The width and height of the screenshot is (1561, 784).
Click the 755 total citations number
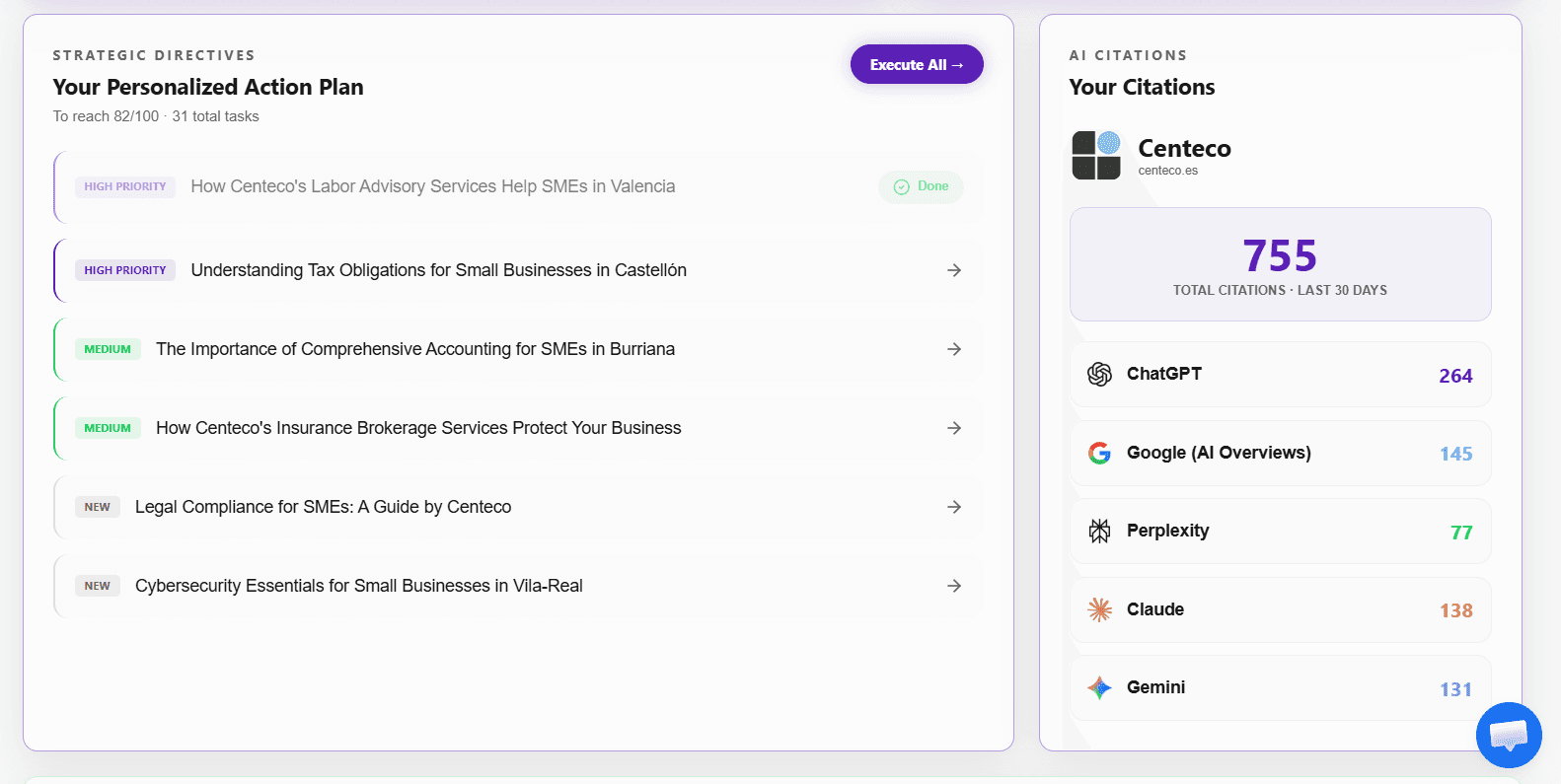tap(1280, 256)
